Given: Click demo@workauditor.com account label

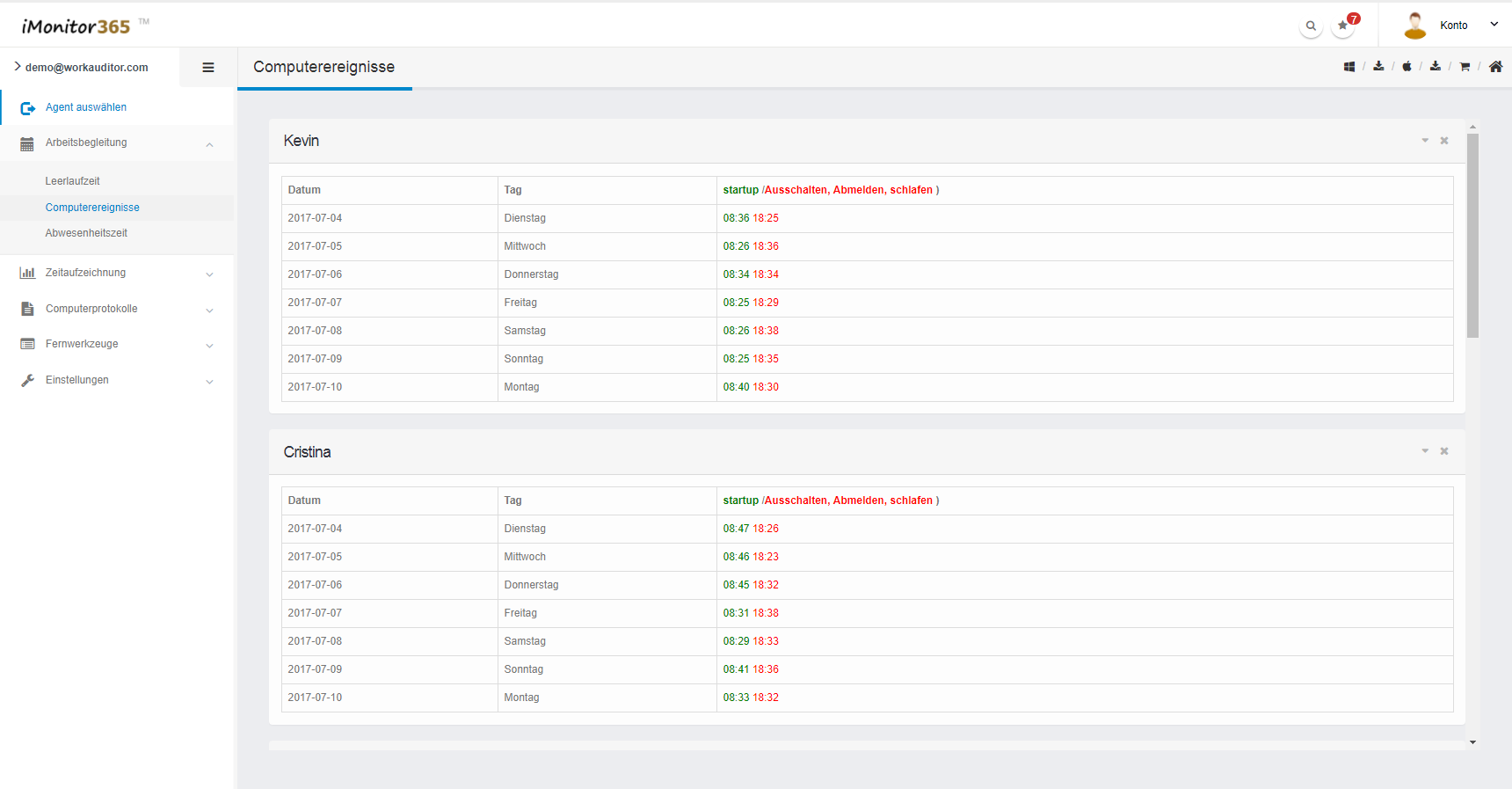Looking at the screenshot, I should (x=86, y=68).
